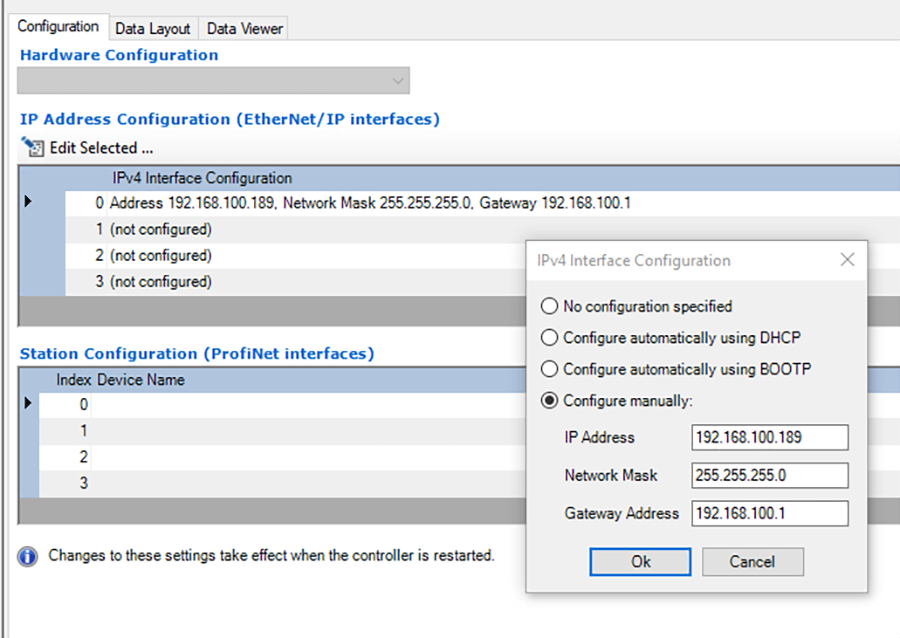Close the IPv4 Interface Configuration dialog
This screenshot has height=638, width=900.
847,260
